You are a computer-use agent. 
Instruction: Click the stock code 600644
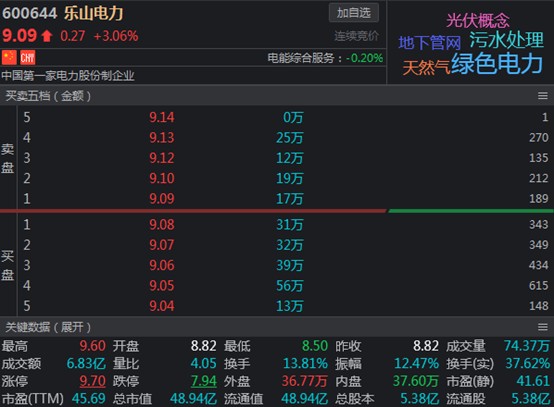pyautogui.click(x=30, y=13)
